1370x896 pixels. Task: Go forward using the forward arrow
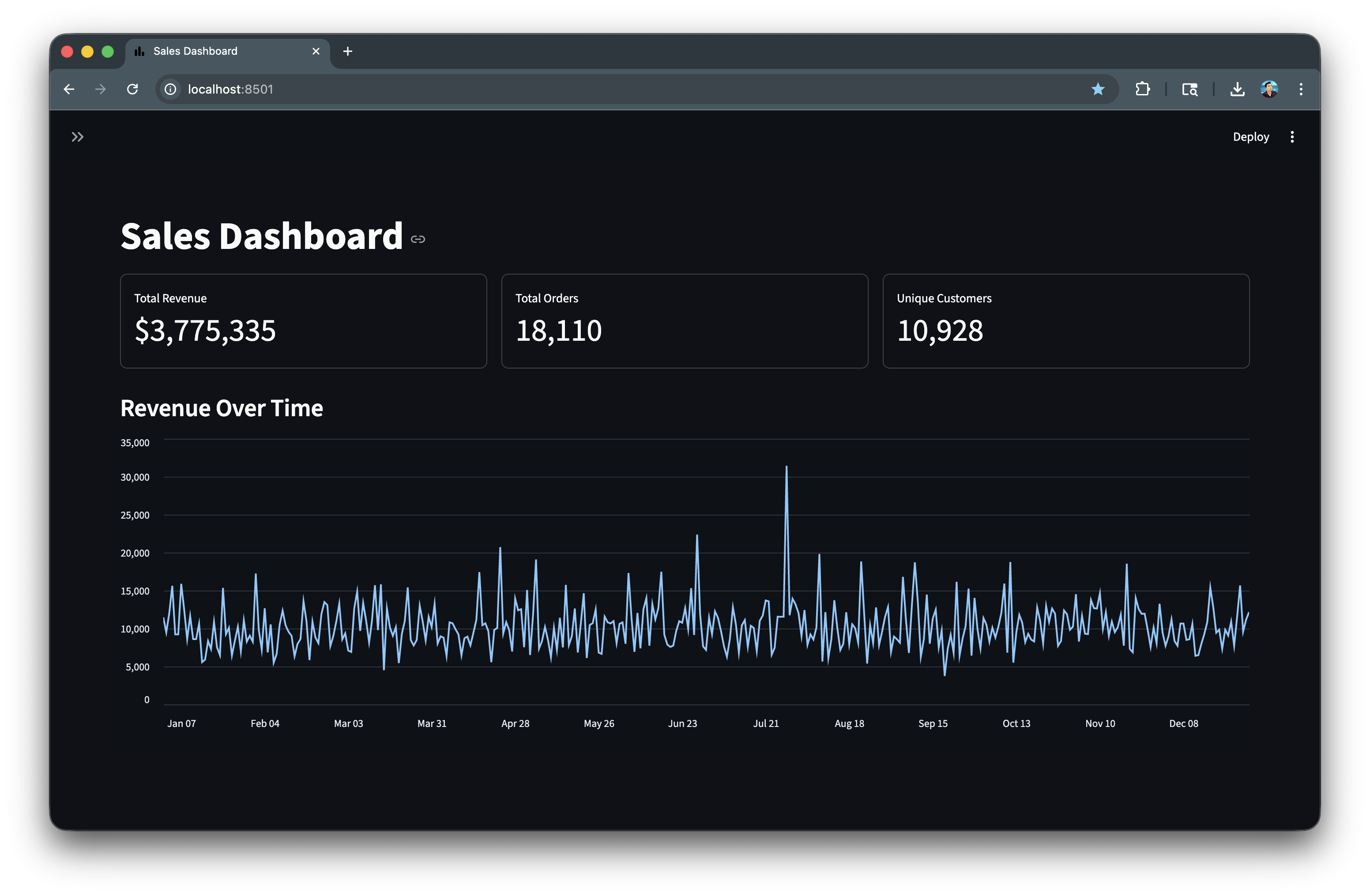[x=101, y=89]
